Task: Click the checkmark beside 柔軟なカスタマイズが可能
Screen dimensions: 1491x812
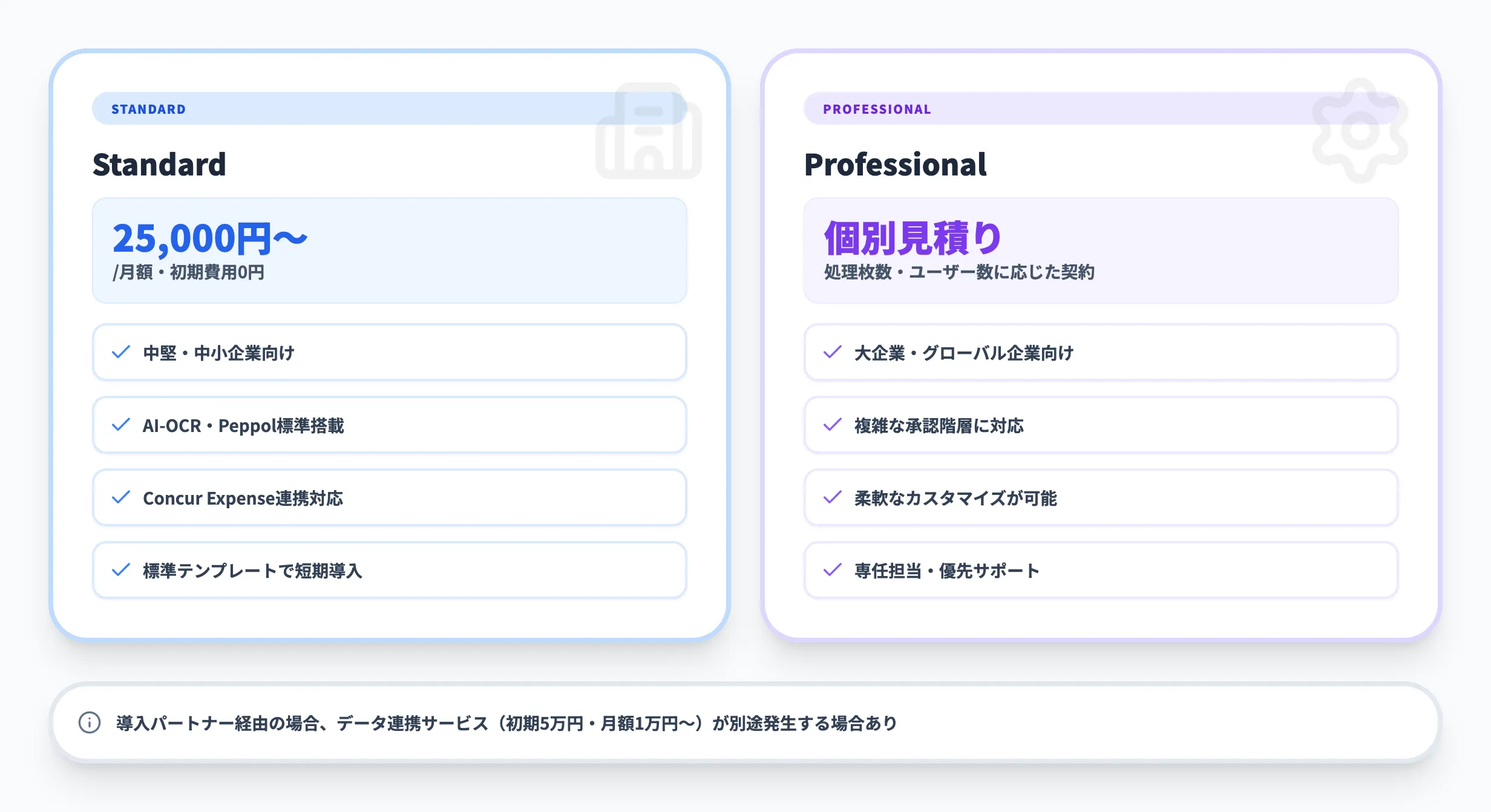Action: (833, 497)
